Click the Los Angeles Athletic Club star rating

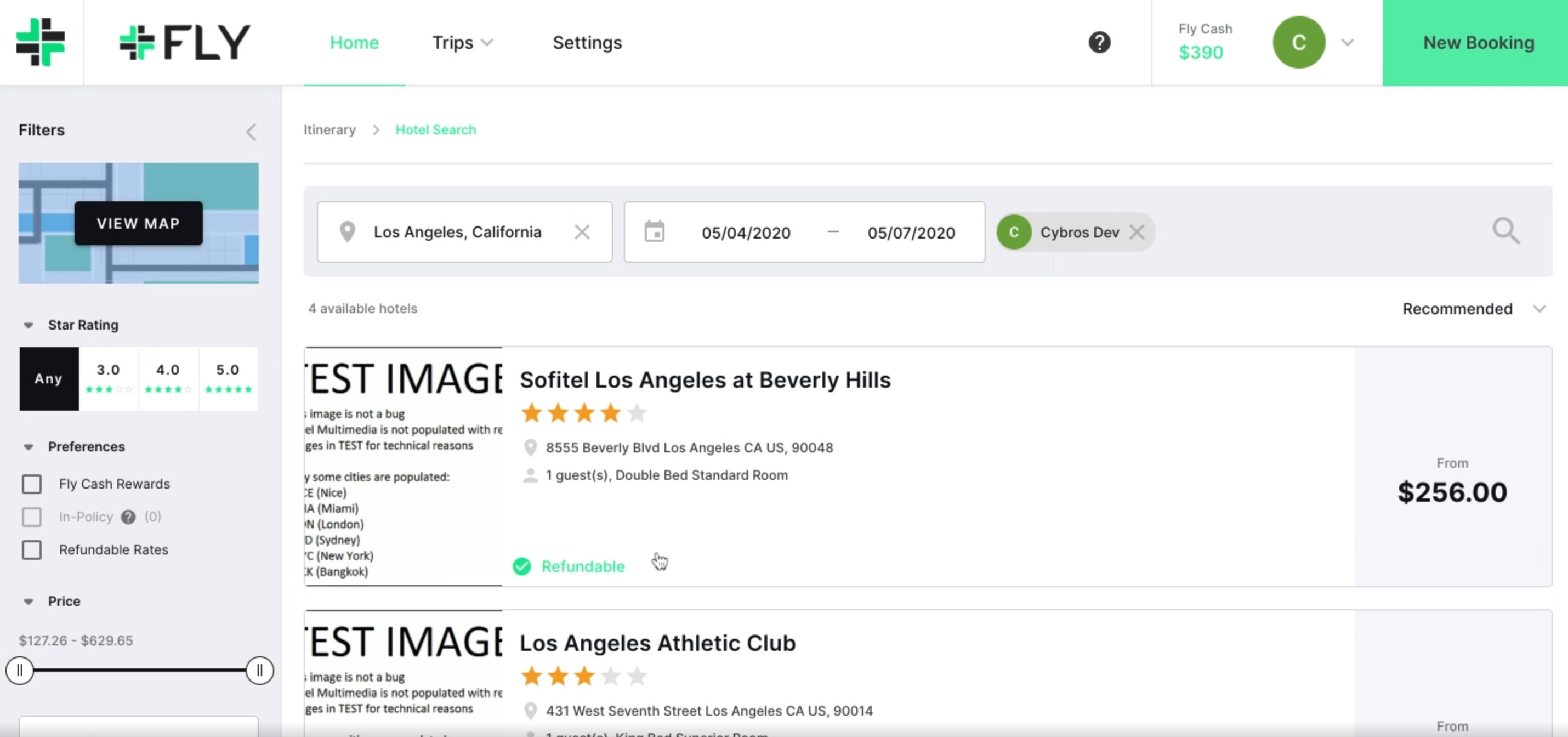click(x=584, y=676)
